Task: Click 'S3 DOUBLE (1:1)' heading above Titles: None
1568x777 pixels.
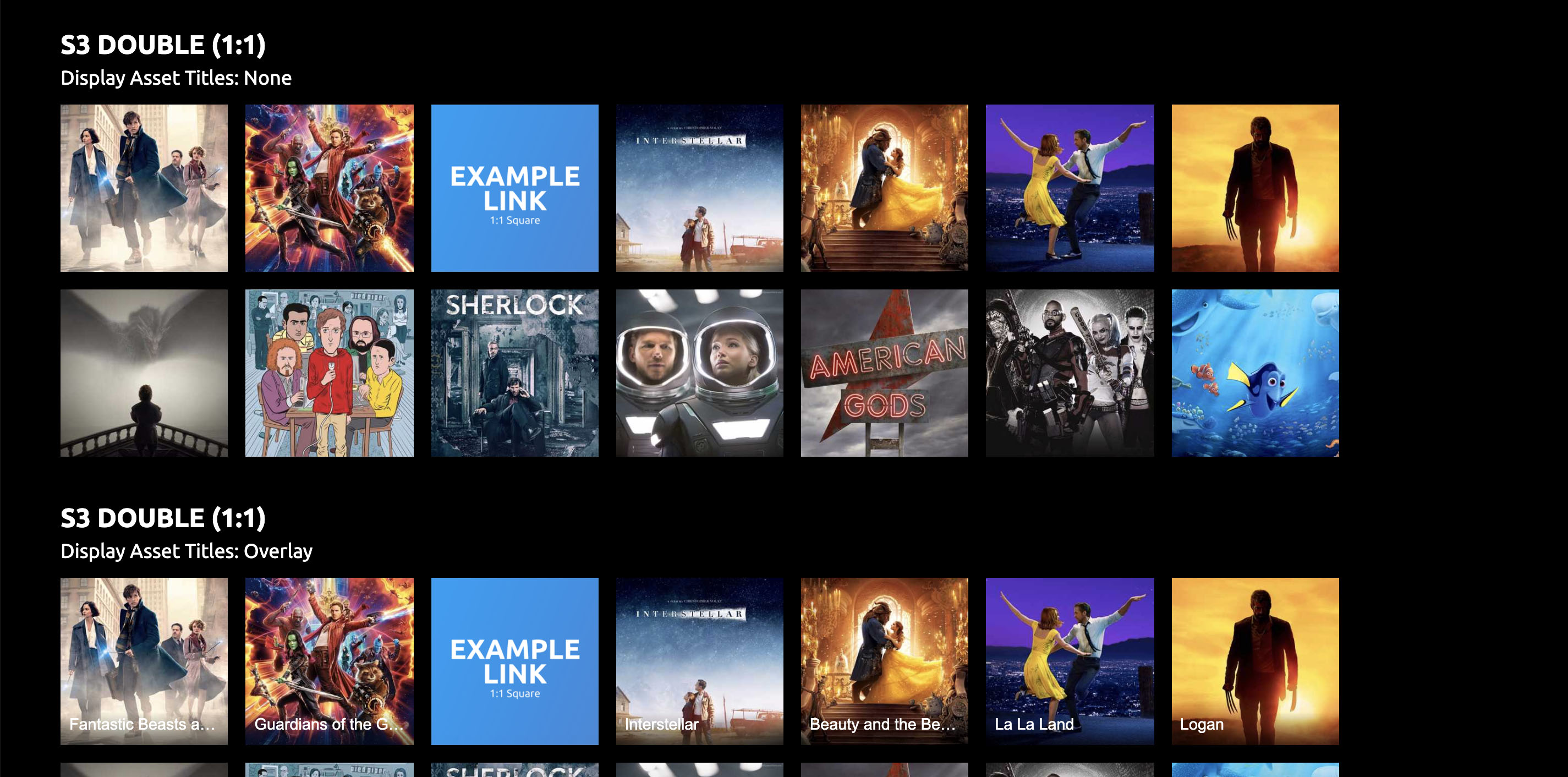Action: pos(163,45)
